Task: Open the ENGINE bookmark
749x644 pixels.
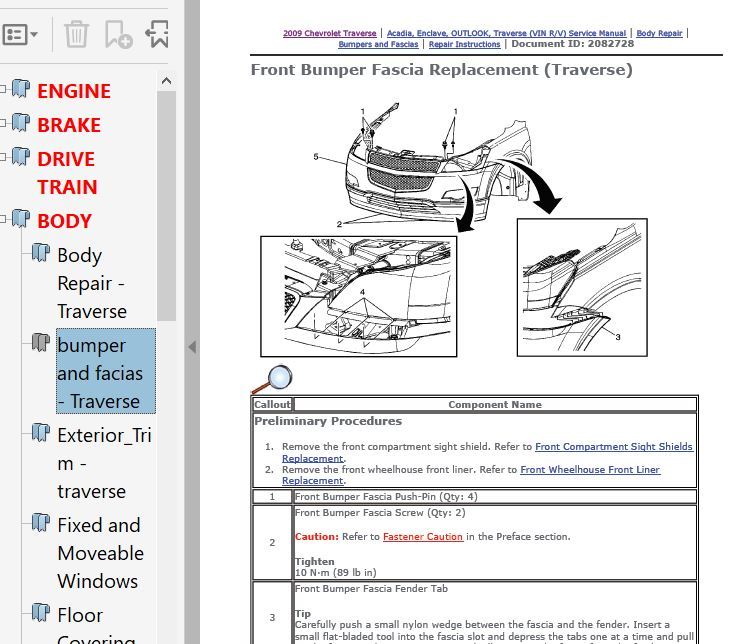Action: 74,91
